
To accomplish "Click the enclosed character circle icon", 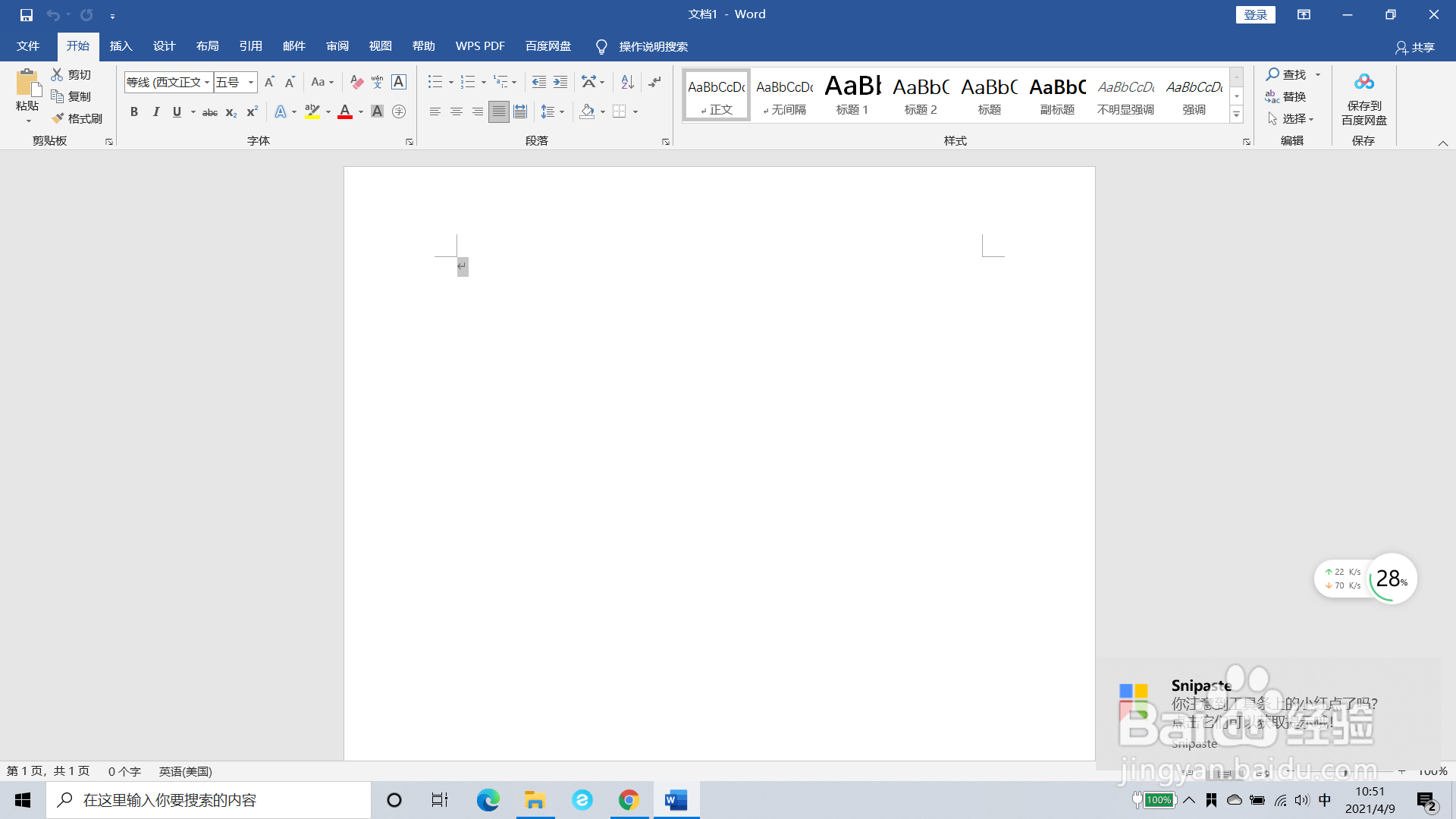I will point(399,111).
